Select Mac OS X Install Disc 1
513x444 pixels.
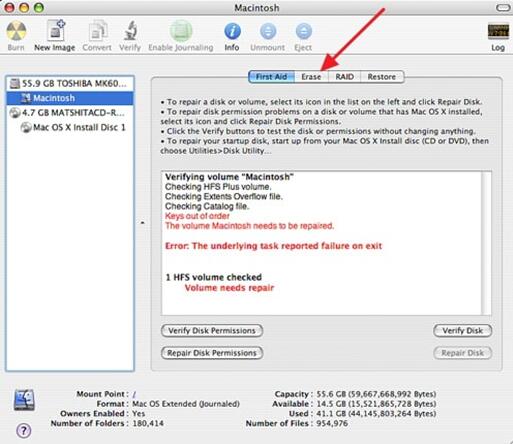pyautogui.click(x=73, y=127)
